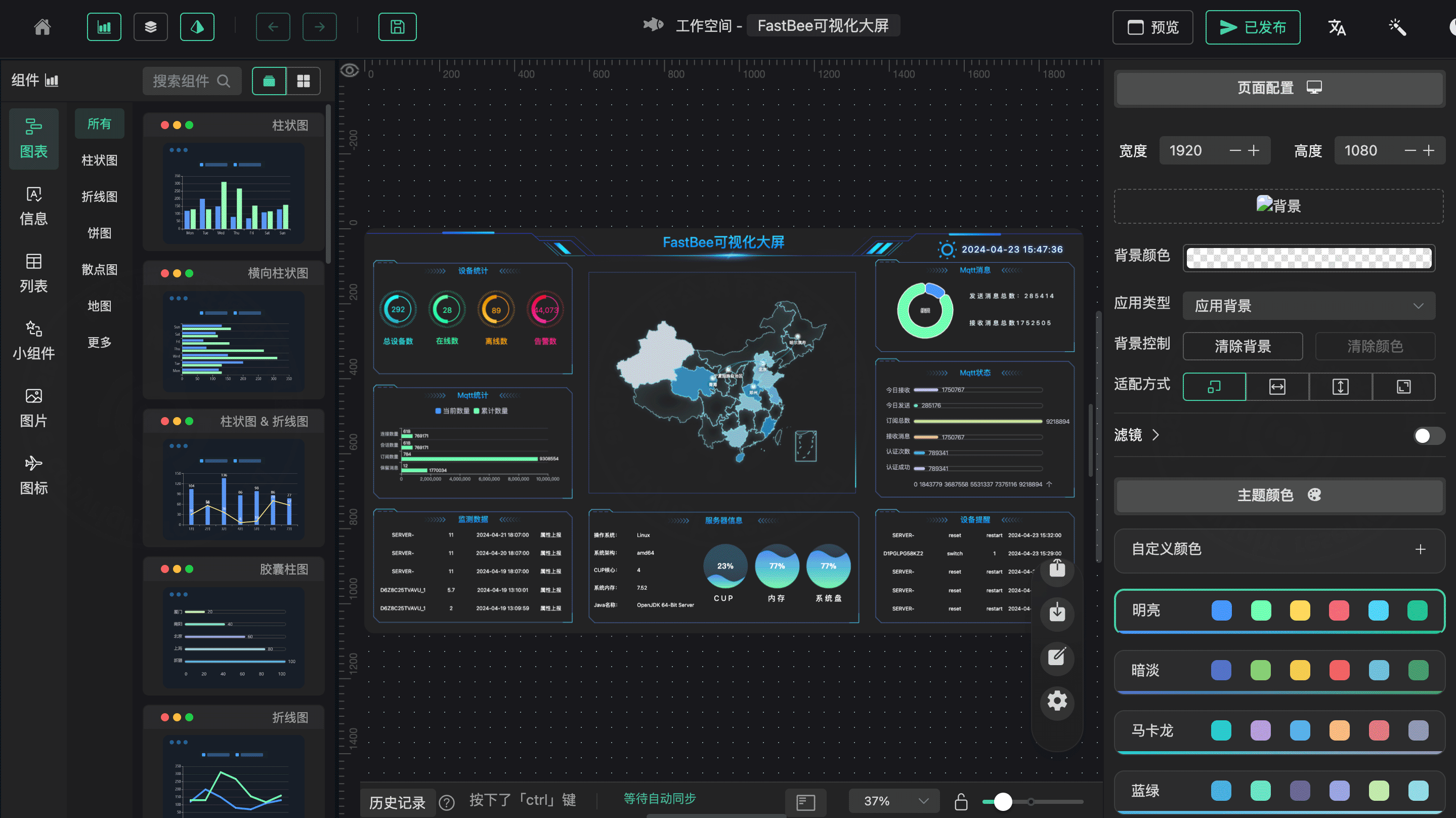The width and height of the screenshot is (1456, 818).
Task: Open the magic wand theme icon
Action: pos(1397,27)
